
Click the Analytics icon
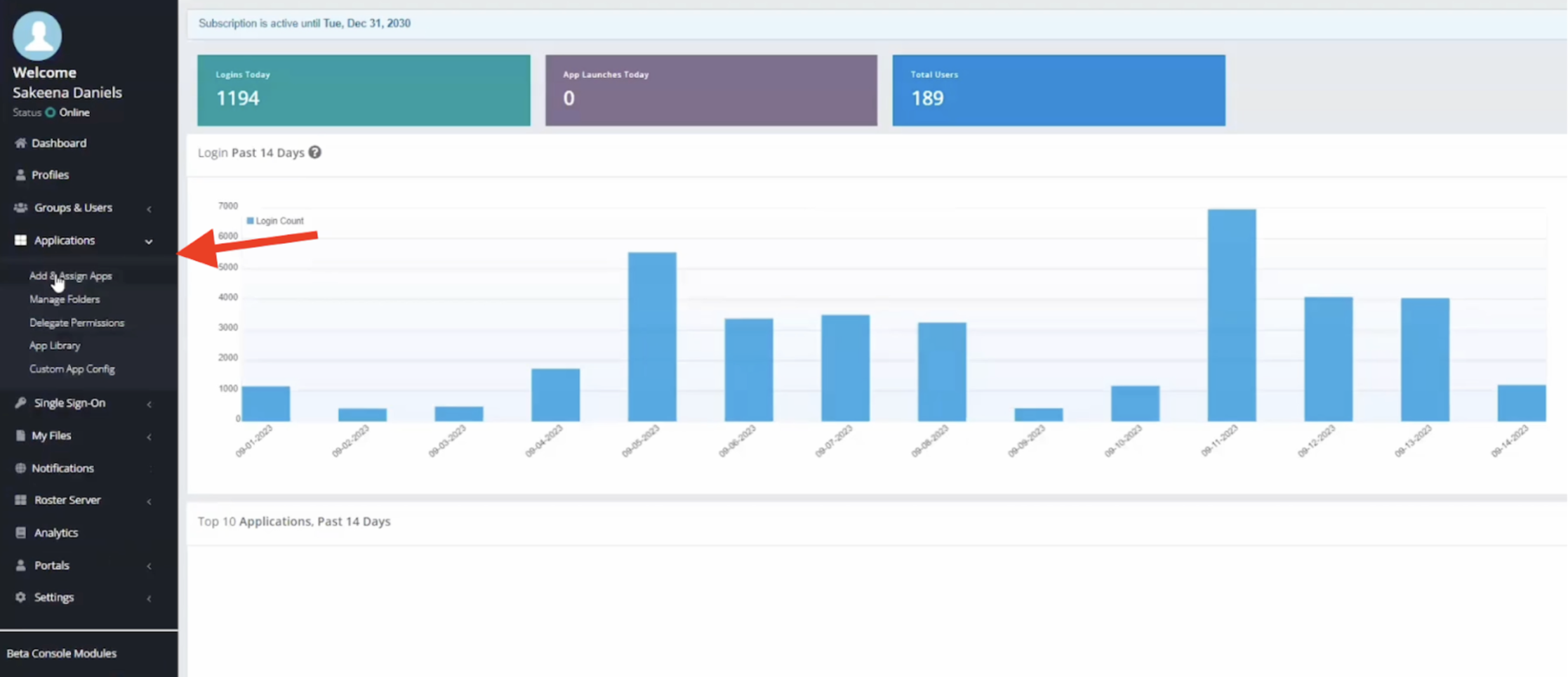20,532
